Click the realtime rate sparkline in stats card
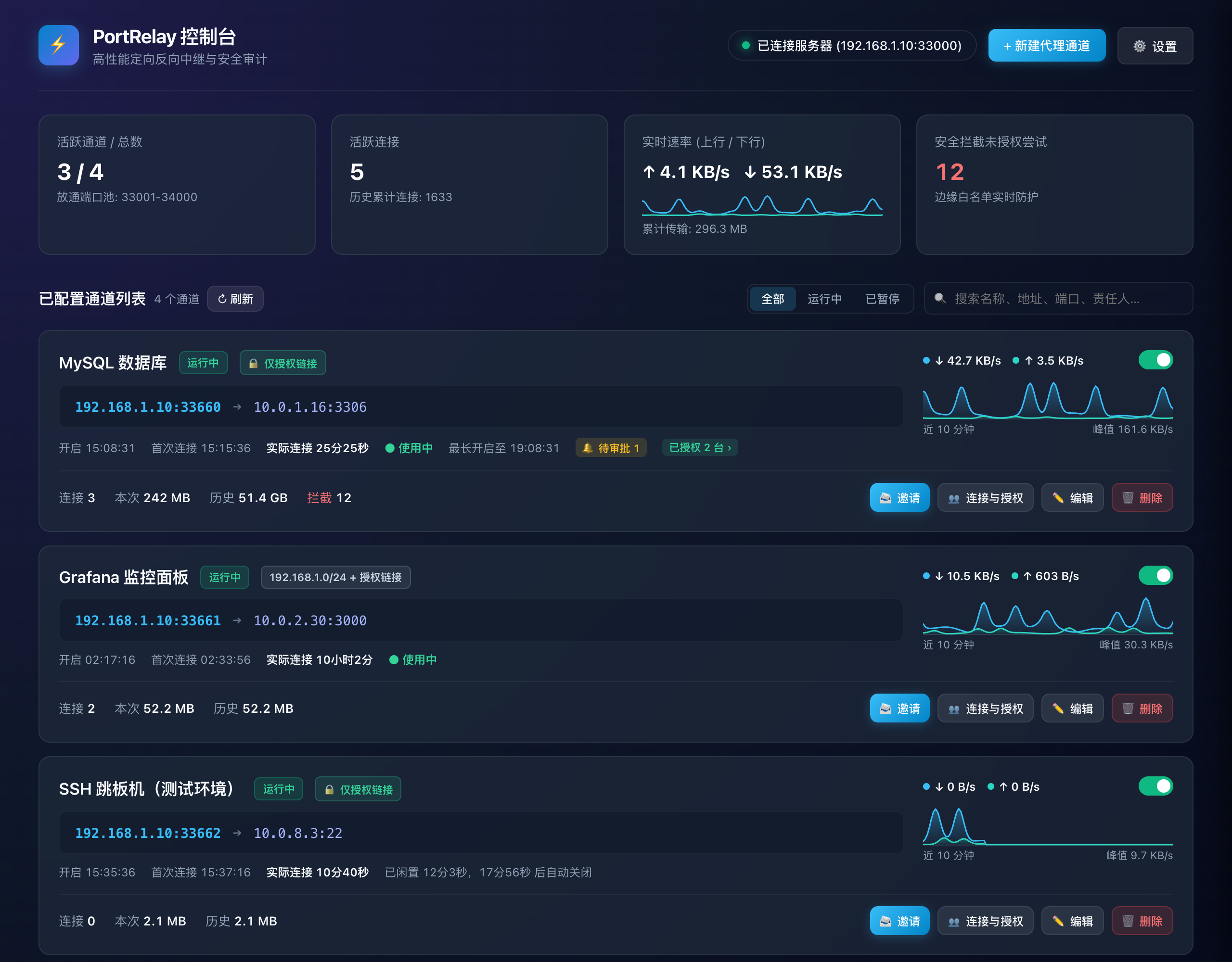 click(x=762, y=205)
